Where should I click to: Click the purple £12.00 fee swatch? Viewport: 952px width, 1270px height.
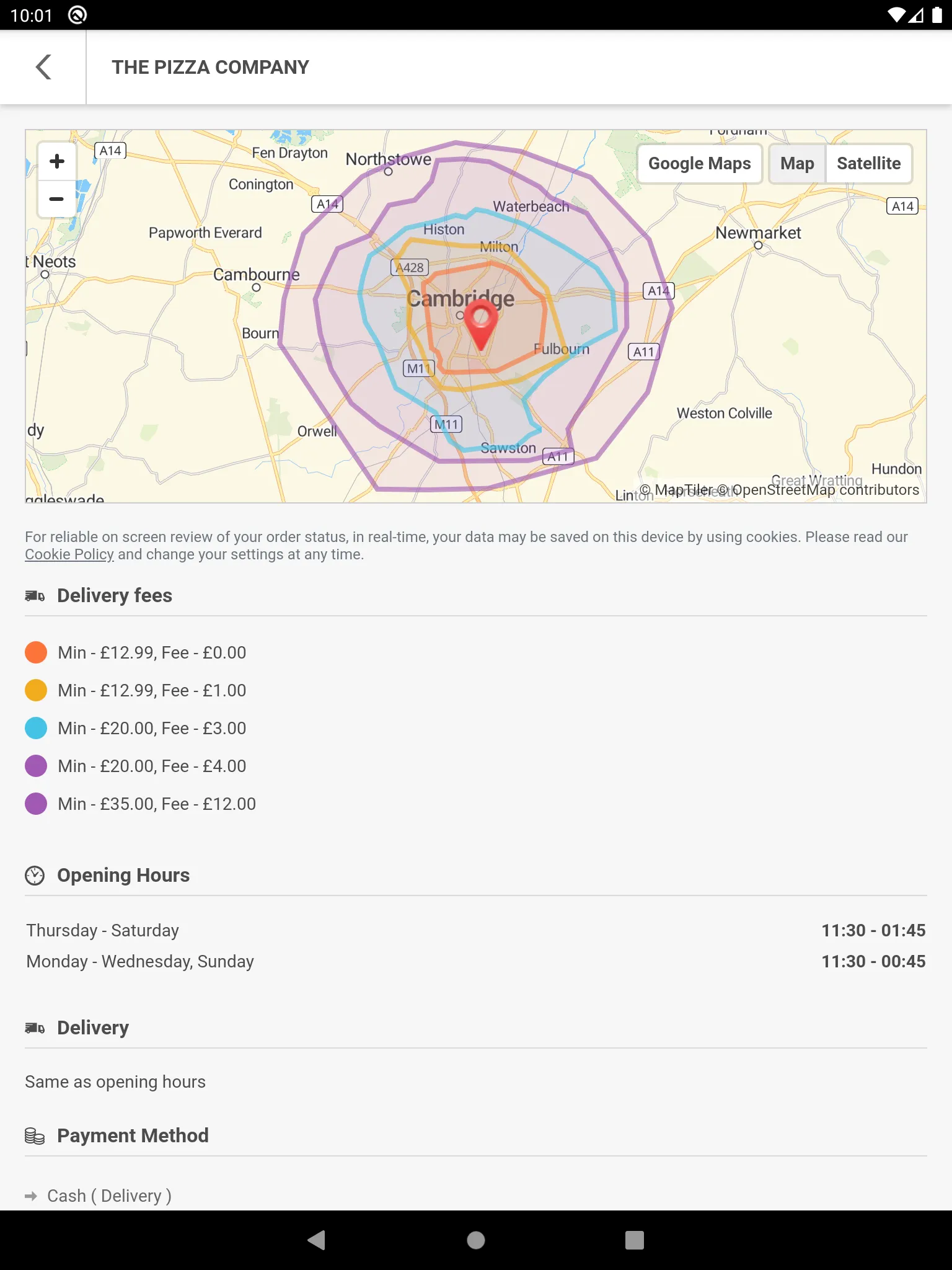click(x=36, y=804)
